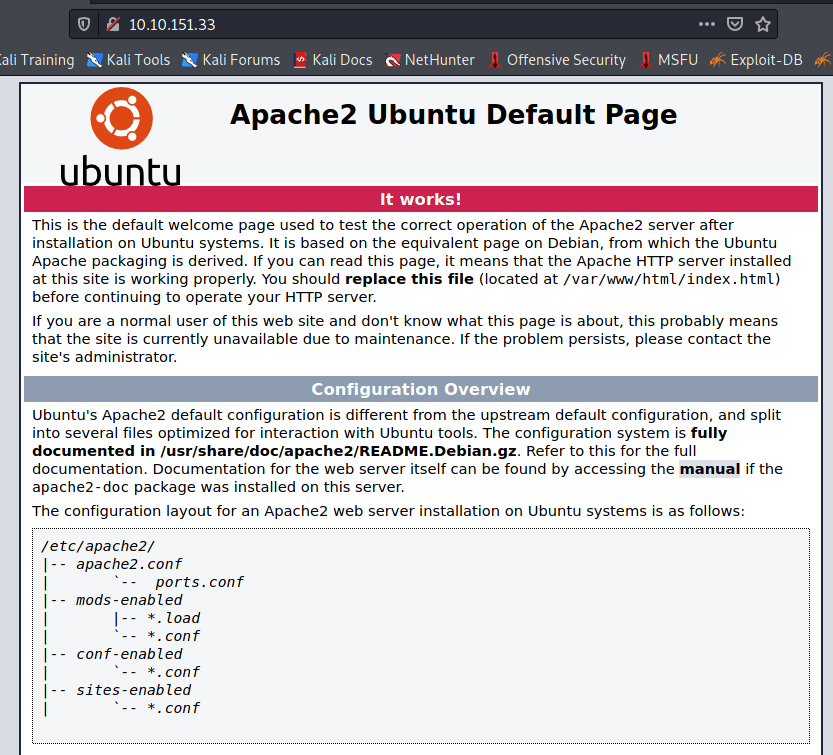The image size is (833, 755).
Task: Click the tracking protection shield icon
Action: tap(84, 24)
